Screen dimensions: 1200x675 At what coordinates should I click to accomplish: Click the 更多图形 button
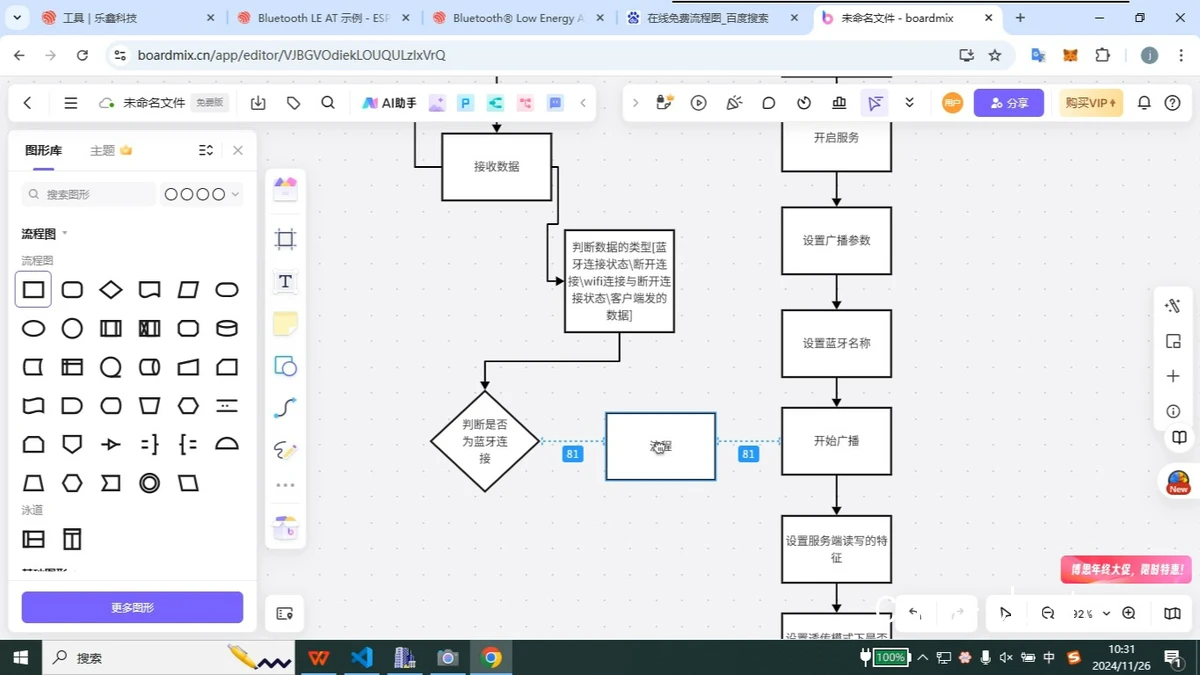click(x=132, y=607)
